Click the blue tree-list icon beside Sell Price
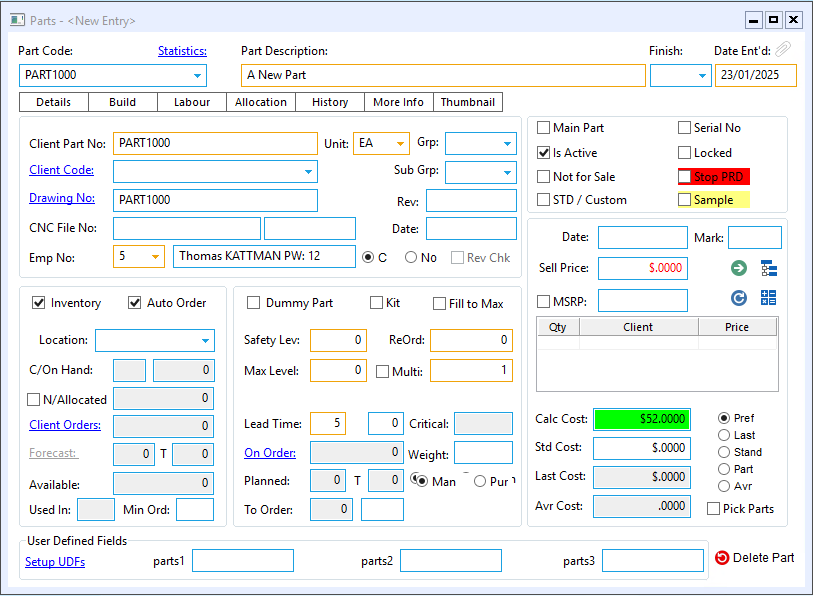The height and width of the screenshot is (596, 813). tap(769, 268)
